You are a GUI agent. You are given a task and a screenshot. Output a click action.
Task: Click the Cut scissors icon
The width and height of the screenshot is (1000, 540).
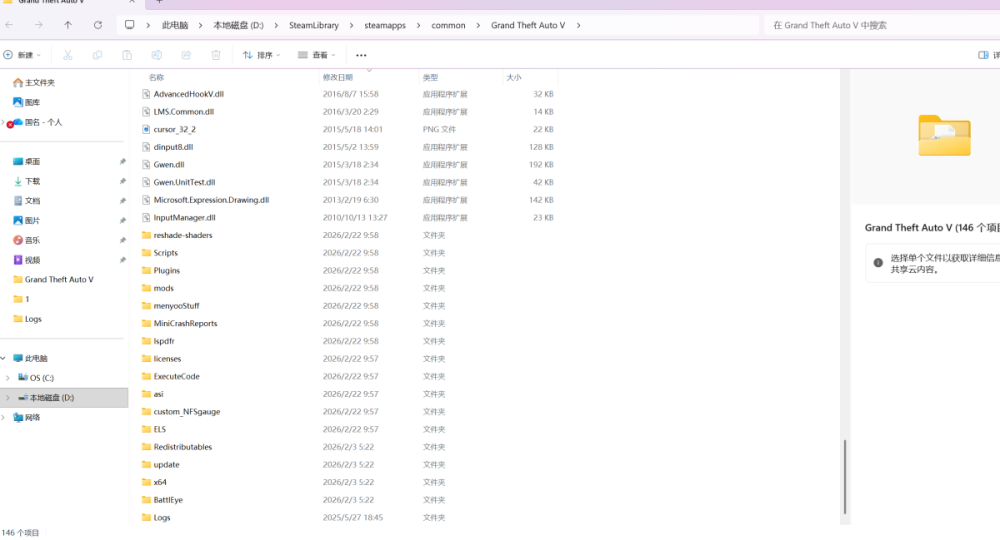pos(67,55)
